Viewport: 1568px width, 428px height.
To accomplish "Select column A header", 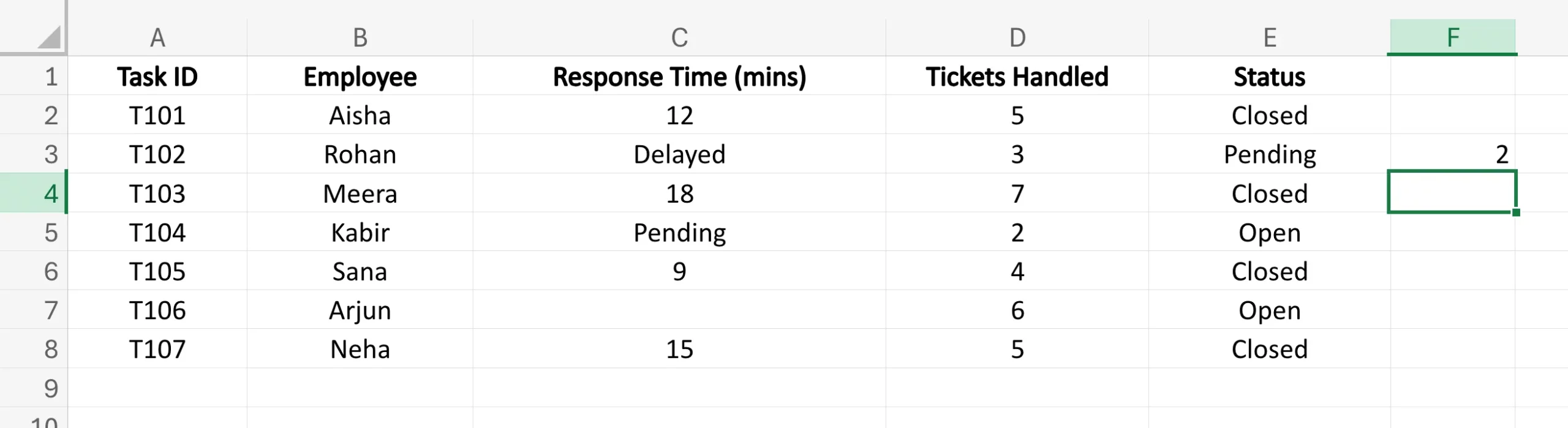I will coord(157,38).
